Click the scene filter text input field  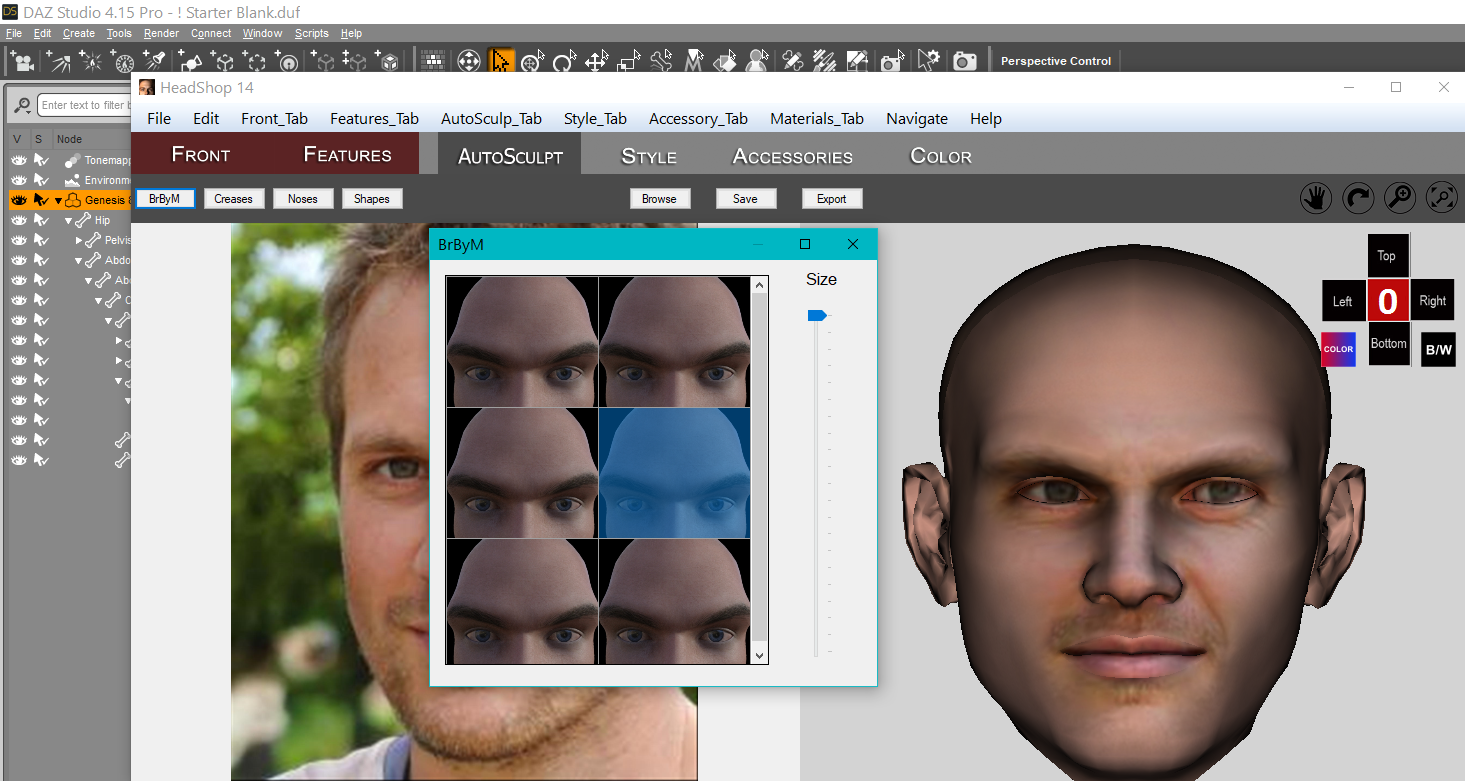[x=83, y=105]
